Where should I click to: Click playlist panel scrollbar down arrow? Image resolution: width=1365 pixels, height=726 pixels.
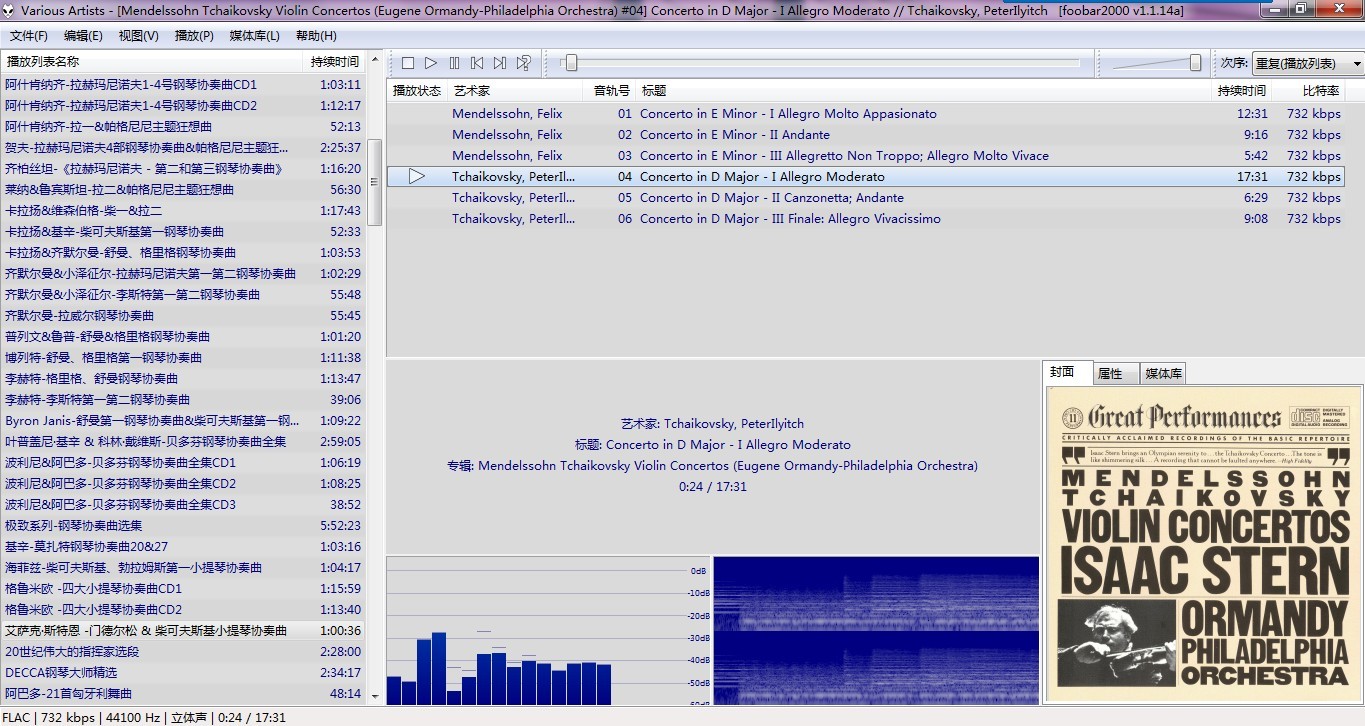point(375,696)
